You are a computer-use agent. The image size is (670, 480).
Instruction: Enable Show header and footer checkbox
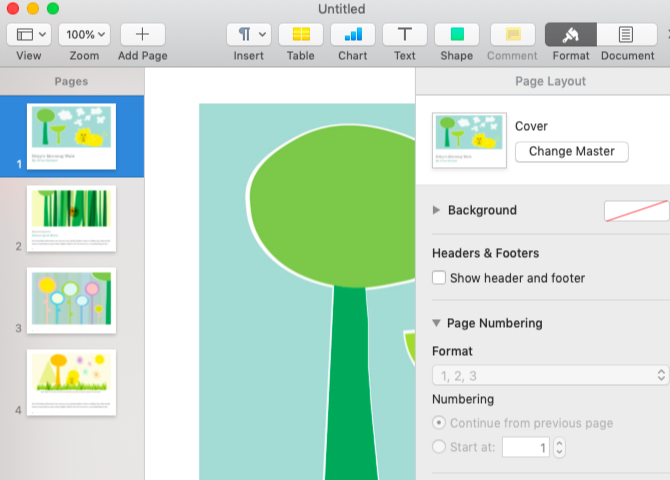click(x=439, y=278)
